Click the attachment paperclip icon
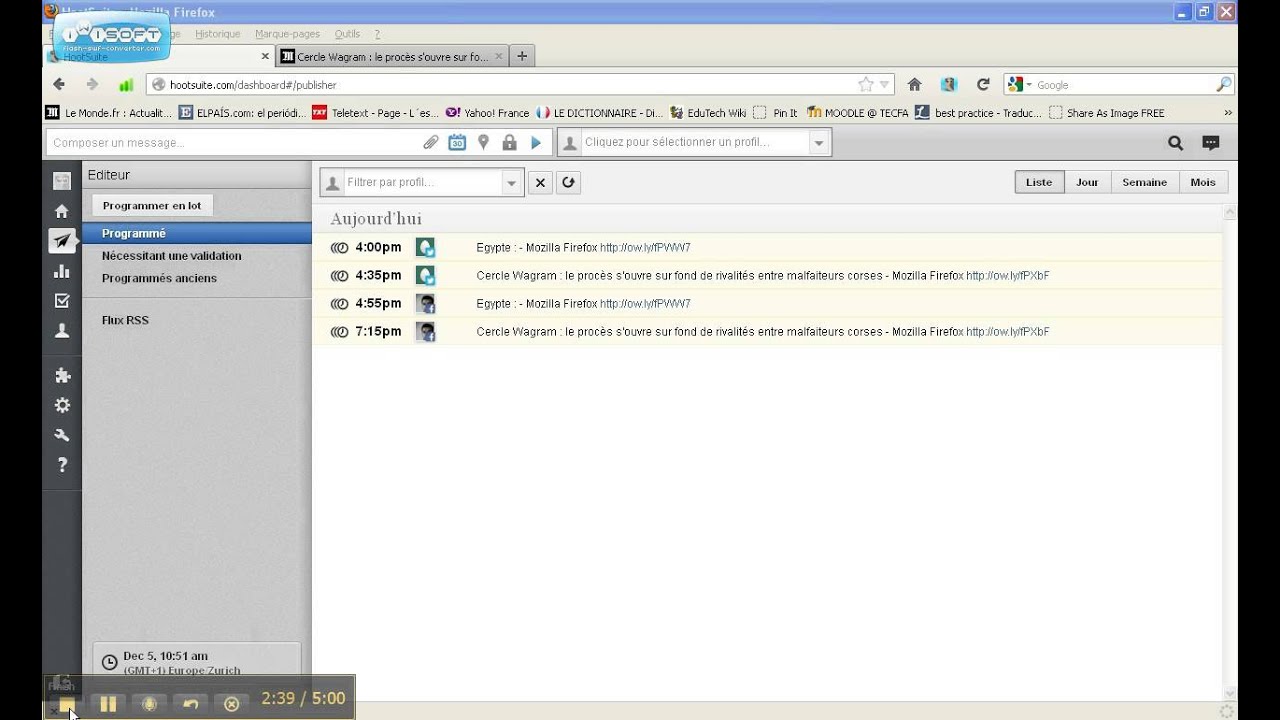This screenshot has width=1280, height=720. 431,143
